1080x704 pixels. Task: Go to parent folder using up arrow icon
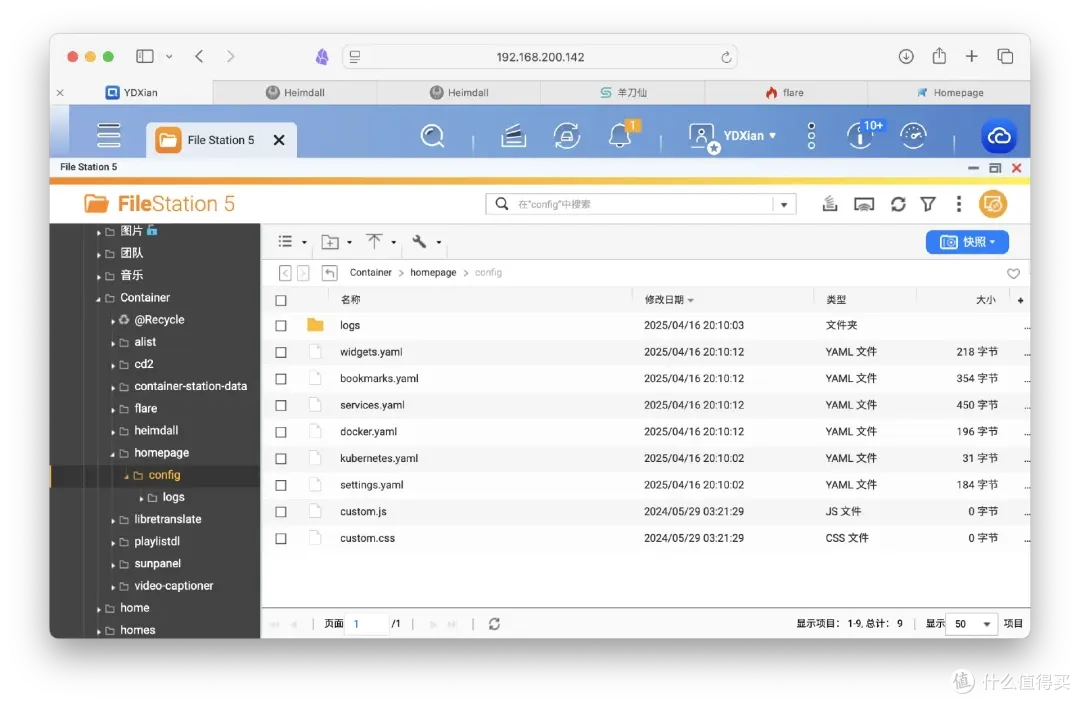click(x=329, y=273)
